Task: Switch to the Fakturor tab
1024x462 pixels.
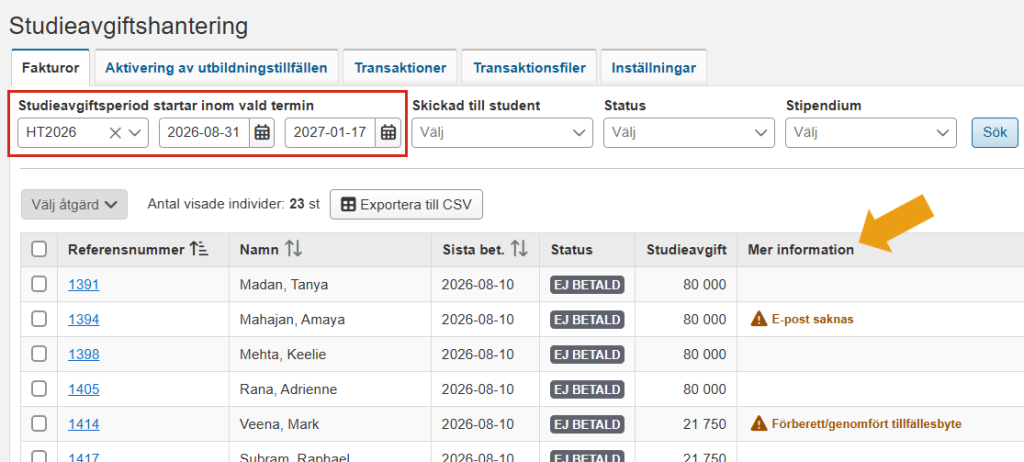Action: (50, 68)
